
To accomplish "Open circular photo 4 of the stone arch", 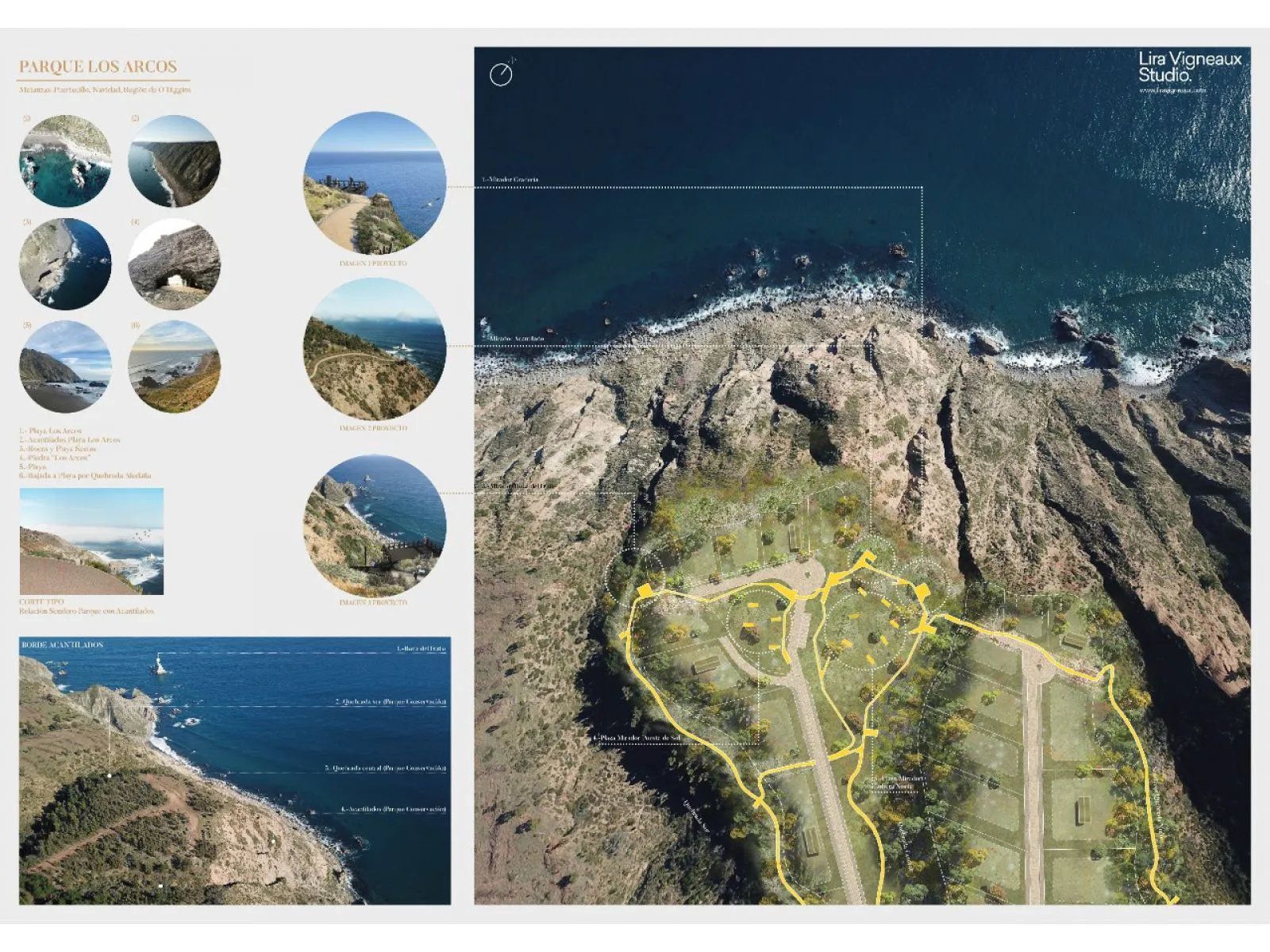I will click(175, 264).
